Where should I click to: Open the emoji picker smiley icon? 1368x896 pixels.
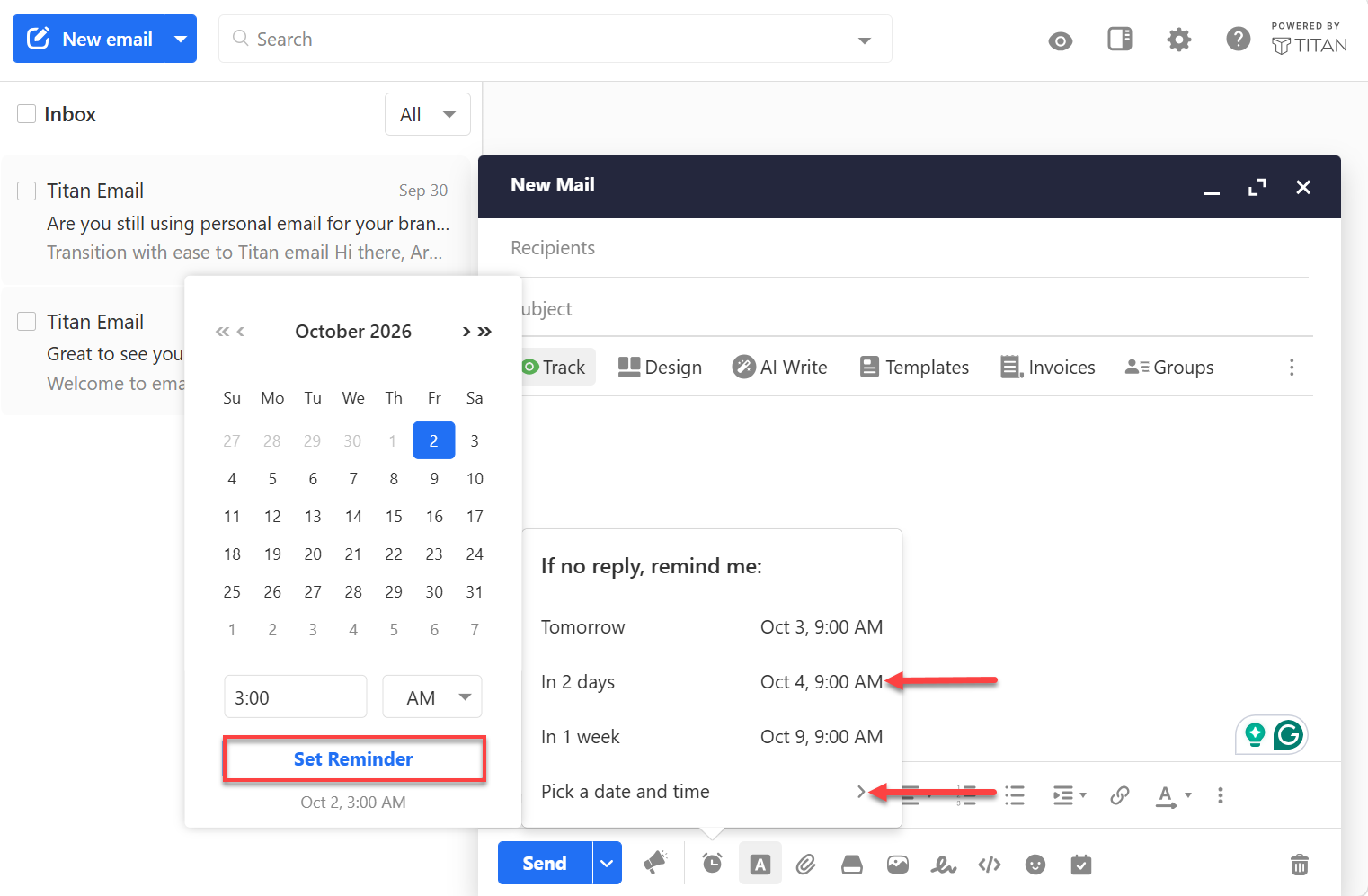pos(1035,864)
